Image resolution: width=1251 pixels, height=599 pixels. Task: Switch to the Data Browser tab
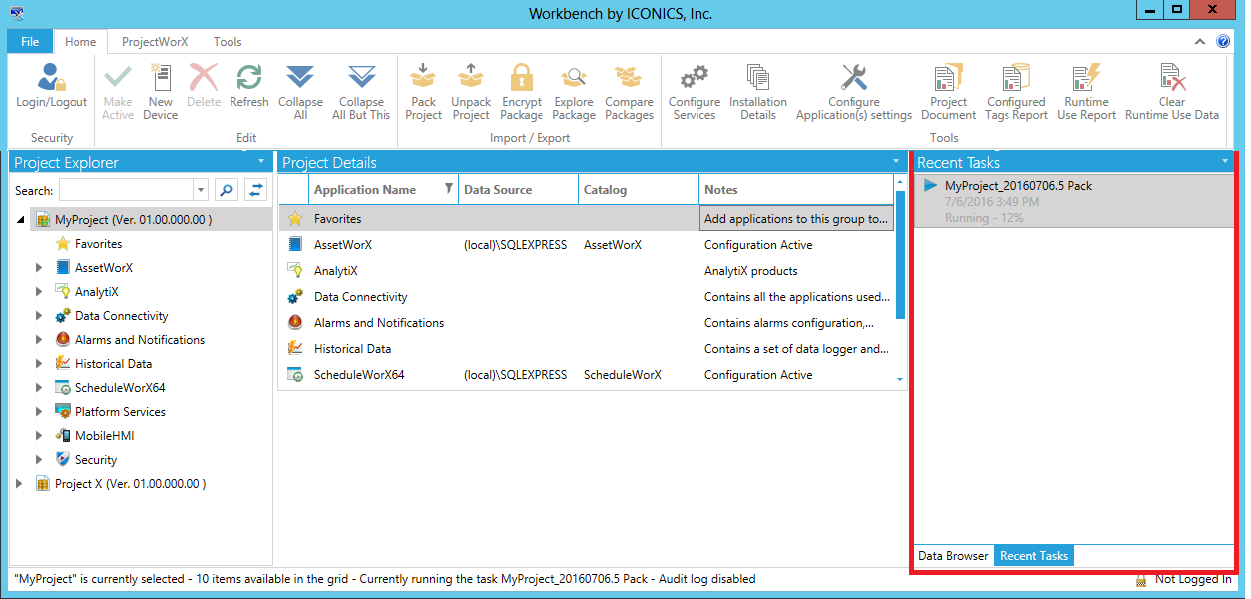point(953,556)
